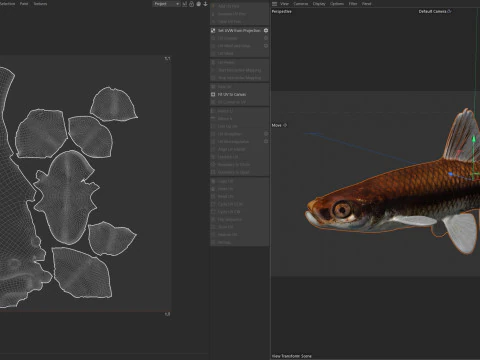Click the UV Peeler icon
This screenshot has height=360, width=480.
click(x=213, y=62)
